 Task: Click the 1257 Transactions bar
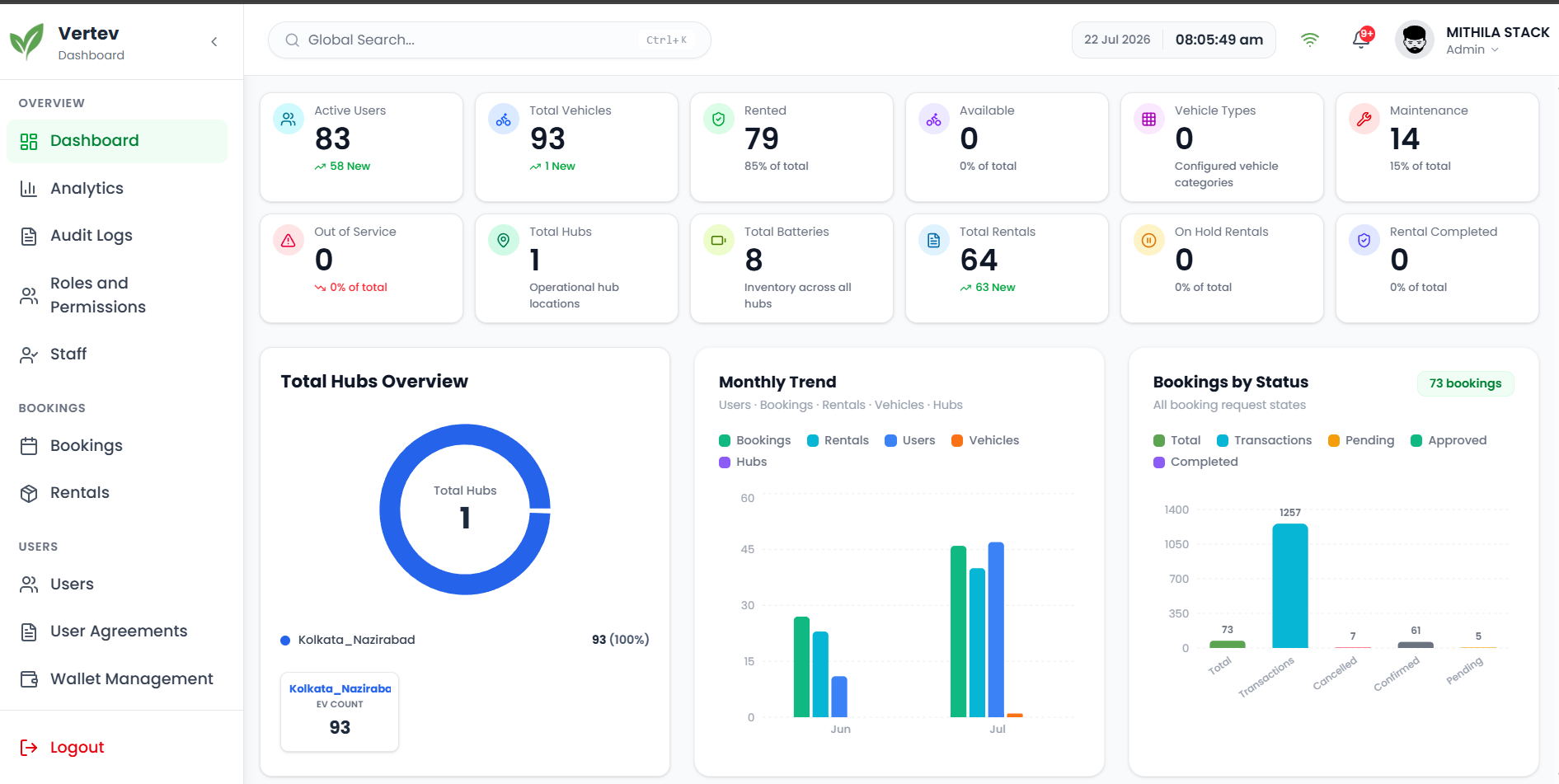(x=1289, y=585)
